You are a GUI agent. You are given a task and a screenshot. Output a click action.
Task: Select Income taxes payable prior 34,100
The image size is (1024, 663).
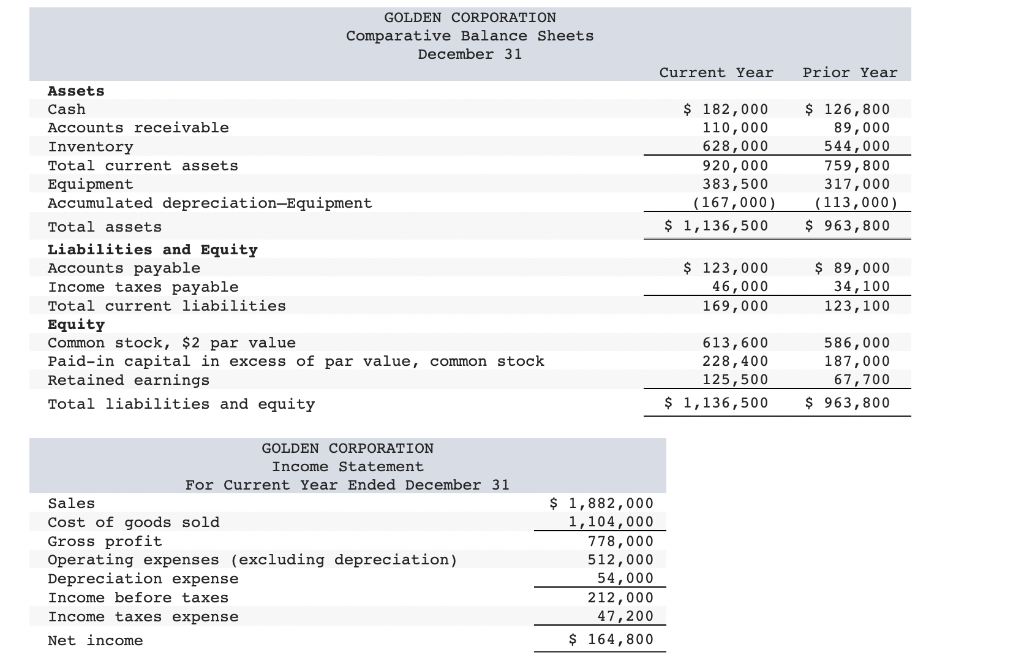click(861, 286)
